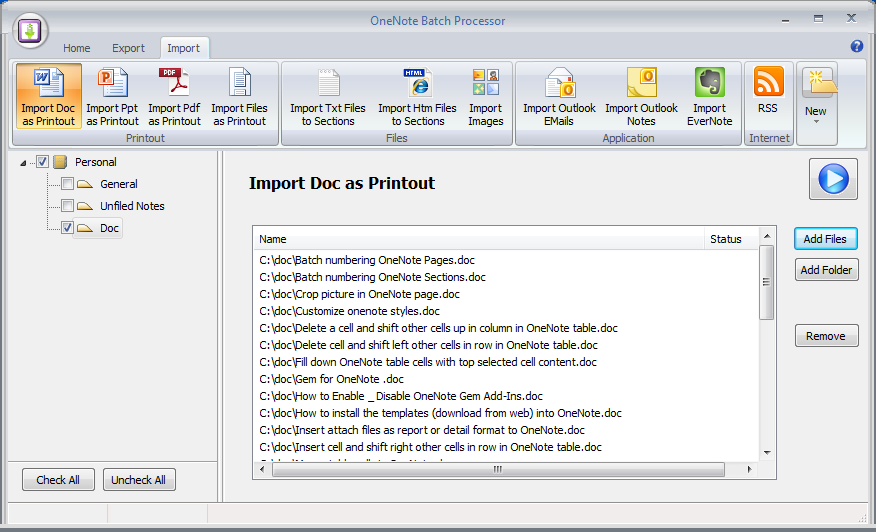
Task: Select 'Gem for OneNote .doc' file
Action: (x=331, y=379)
